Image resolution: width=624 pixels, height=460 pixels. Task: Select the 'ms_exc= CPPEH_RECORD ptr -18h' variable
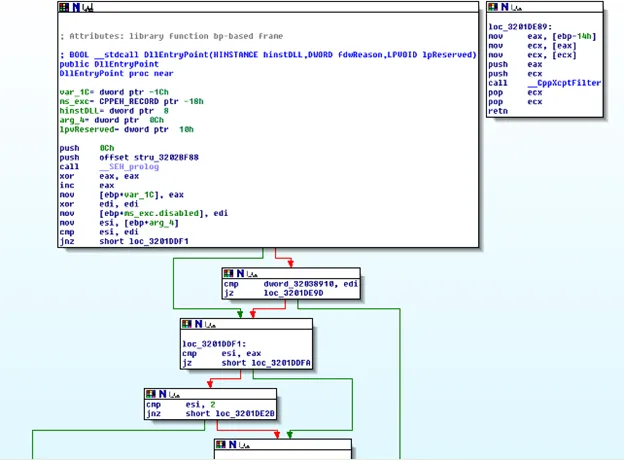pos(131,101)
